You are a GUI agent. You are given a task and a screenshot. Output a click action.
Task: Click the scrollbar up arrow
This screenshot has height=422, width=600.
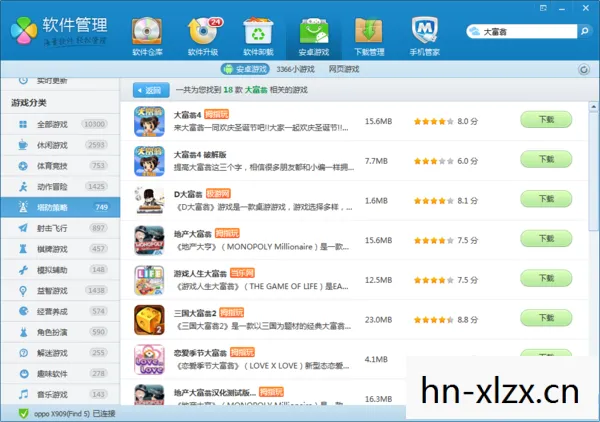593,106
